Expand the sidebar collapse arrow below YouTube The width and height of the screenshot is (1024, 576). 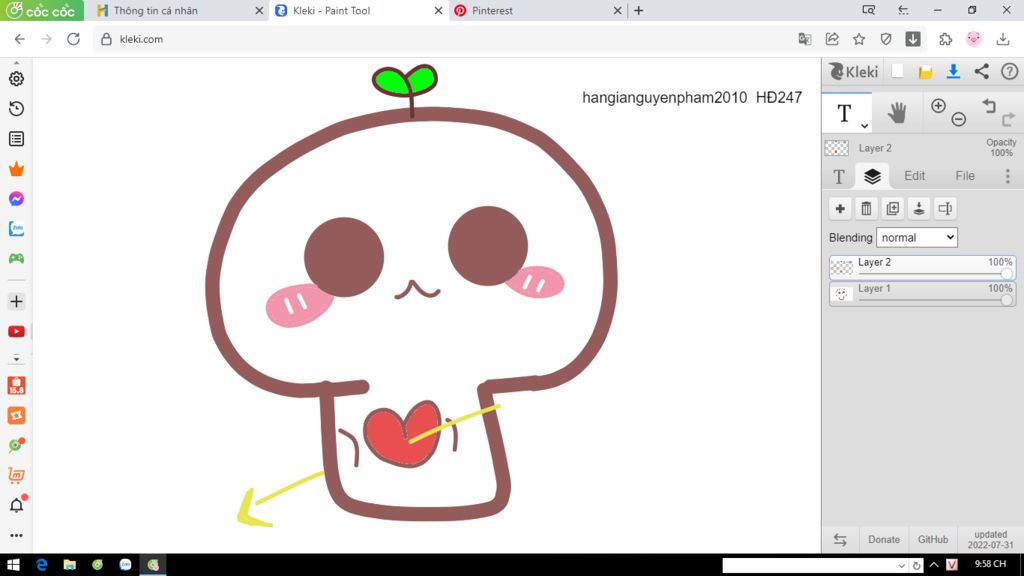(x=16, y=359)
